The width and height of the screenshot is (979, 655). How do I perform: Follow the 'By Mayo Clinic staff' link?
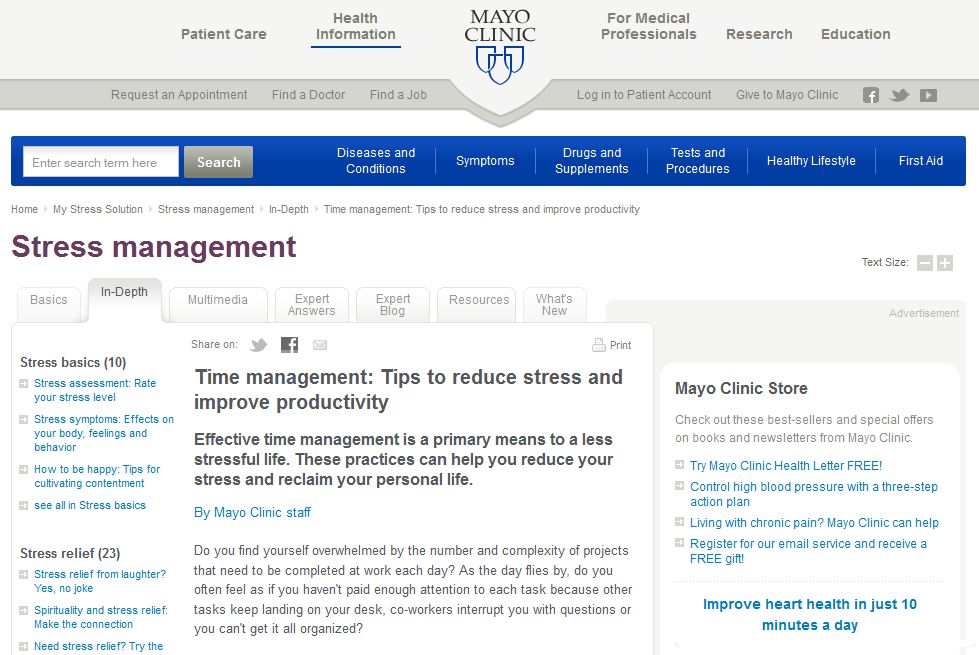click(252, 513)
